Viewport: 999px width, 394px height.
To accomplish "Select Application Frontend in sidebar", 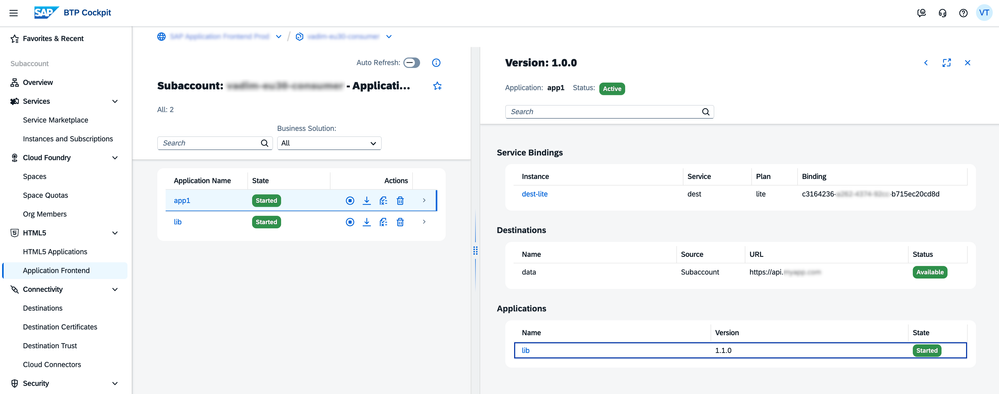I will pyautogui.click(x=65, y=270).
